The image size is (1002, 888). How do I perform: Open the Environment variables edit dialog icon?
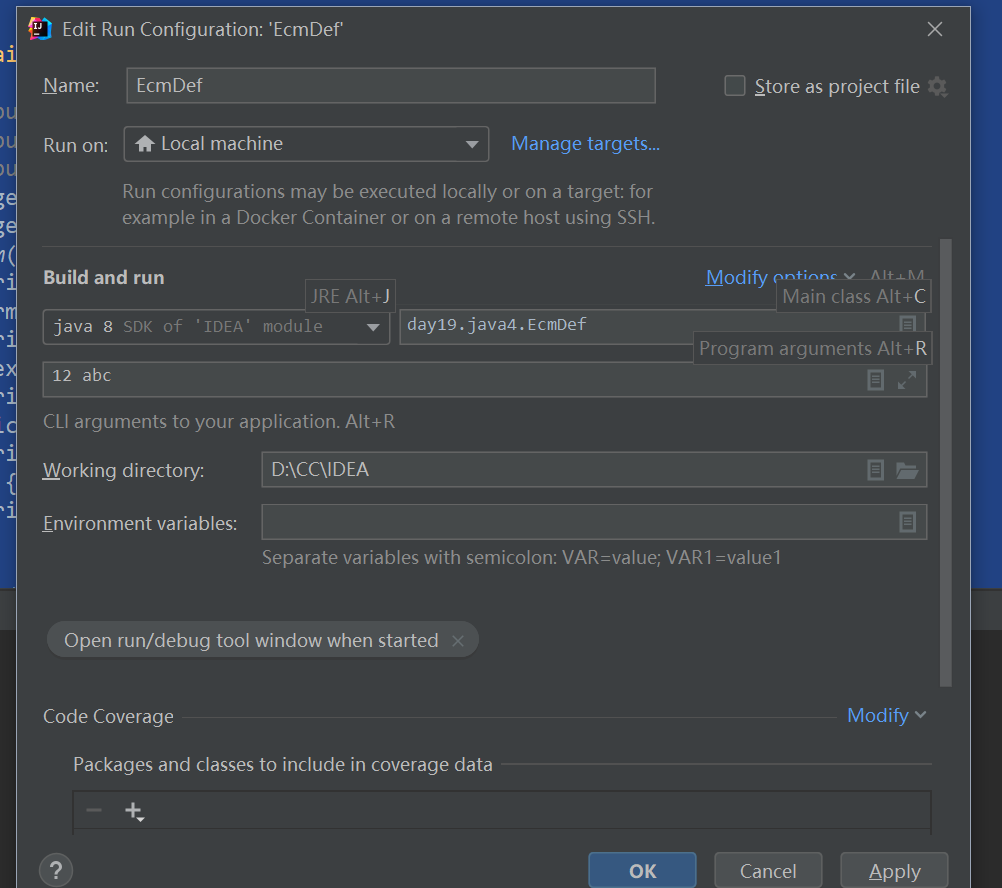(907, 522)
